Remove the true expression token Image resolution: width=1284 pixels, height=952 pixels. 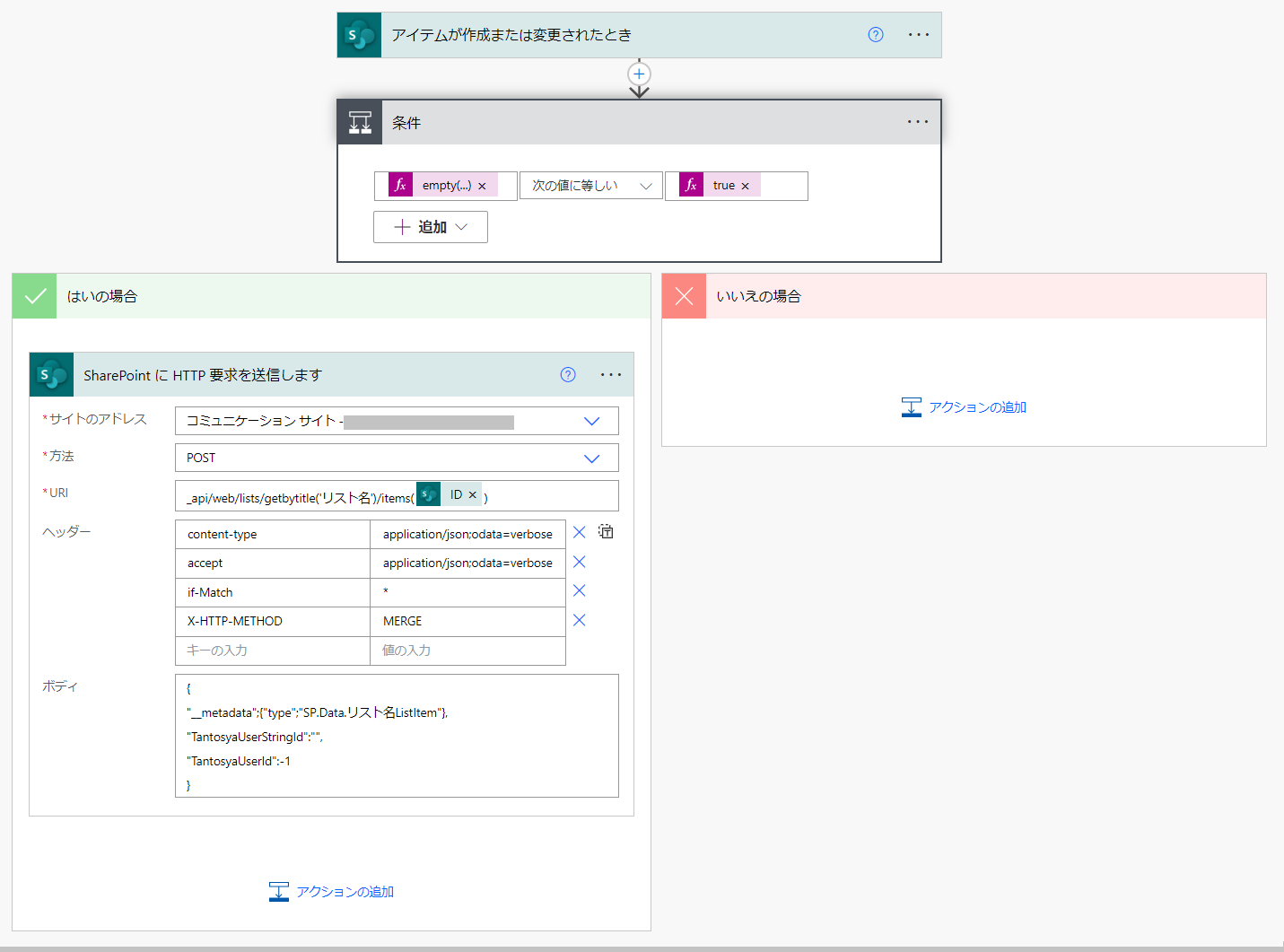coord(745,186)
